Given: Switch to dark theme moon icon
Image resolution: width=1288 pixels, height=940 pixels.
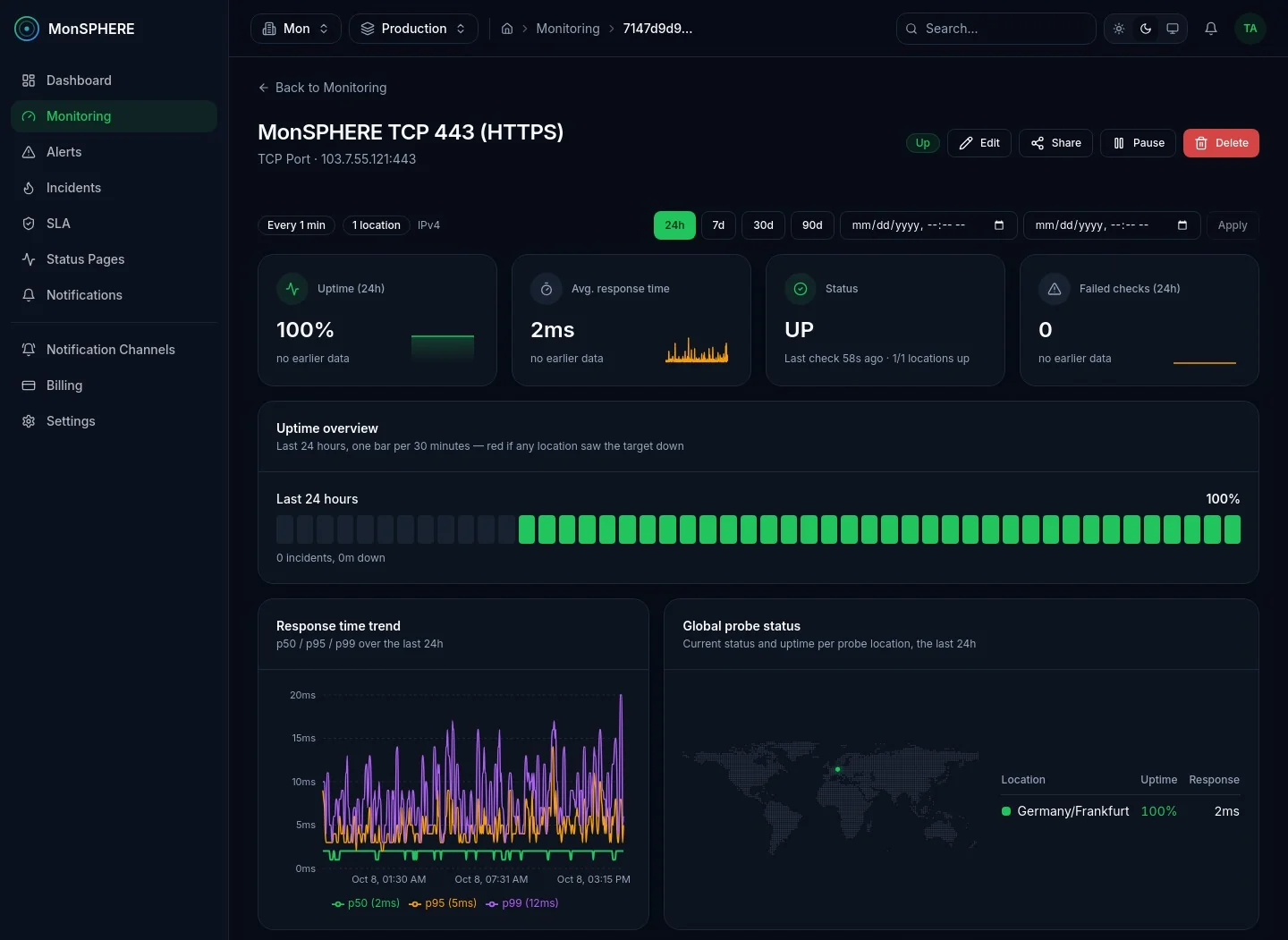Looking at the screenshot, I should [x=1146, y=29].
